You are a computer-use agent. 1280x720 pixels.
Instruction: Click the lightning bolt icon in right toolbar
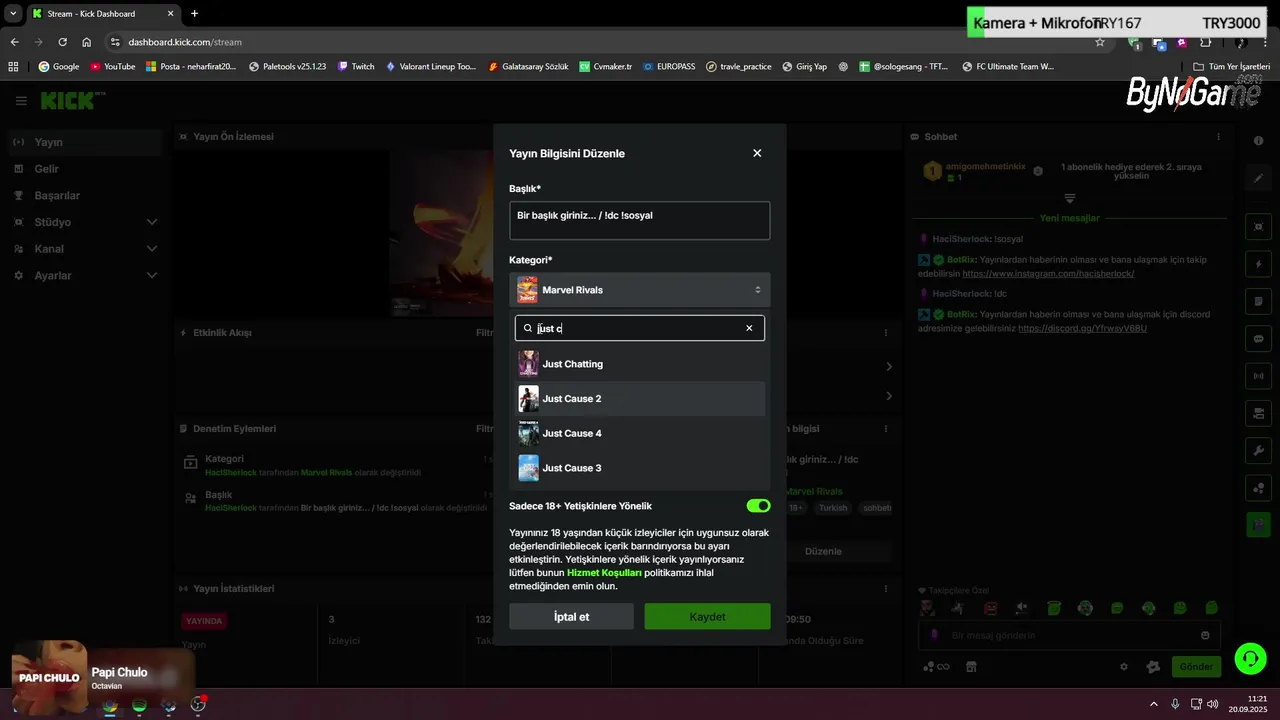click(1258, 264)
